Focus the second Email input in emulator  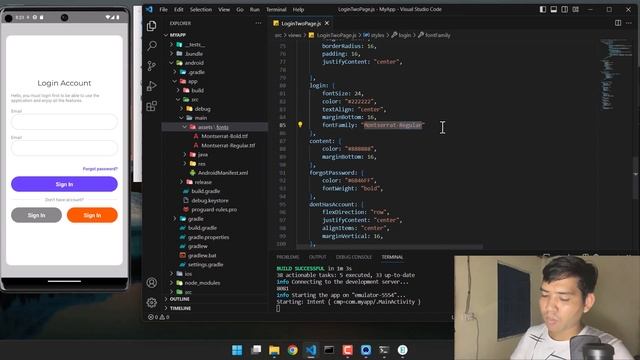pyautogui.click(x=64, y=148)
